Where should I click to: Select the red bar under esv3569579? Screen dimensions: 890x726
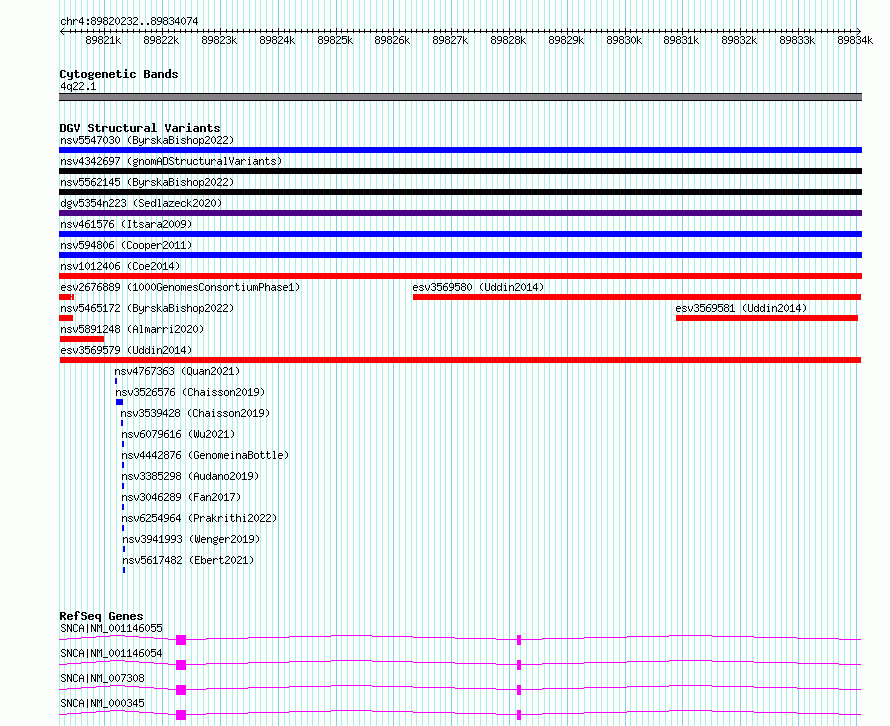[x=460, y=360]
